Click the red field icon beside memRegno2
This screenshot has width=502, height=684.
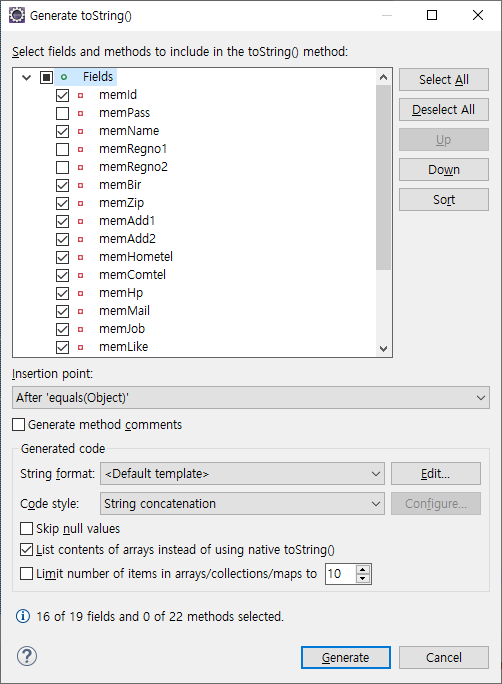click(x=80, y=167)
